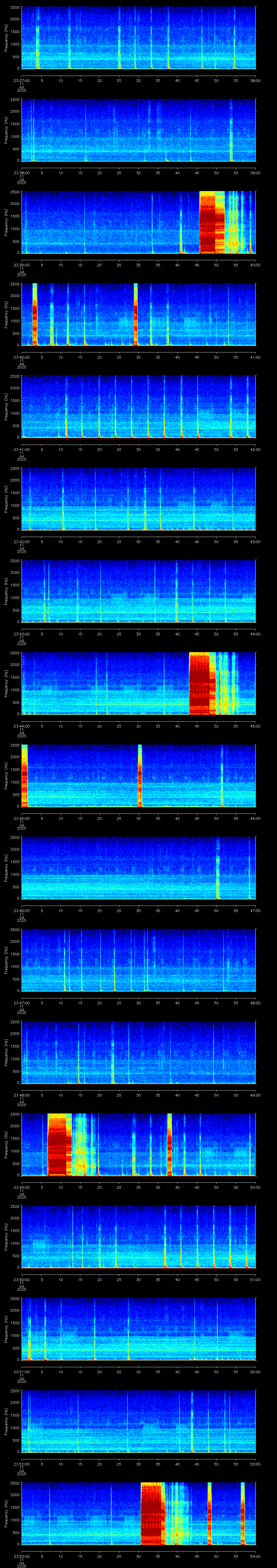The image size is (277, 1568).
Task: Open the spectrogram panel starting at 23:41:00
Action: (x=139, y=407)
